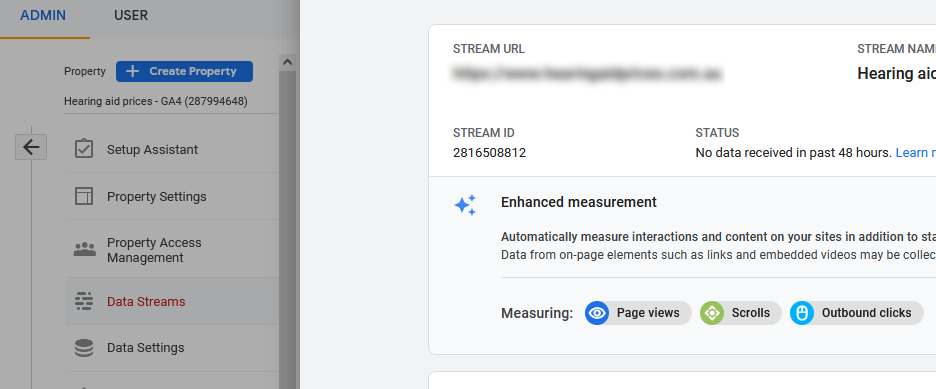Viewport: 936px width, 389px height.
Task: Click the Scrolls chip
Action: pos(741,313)
